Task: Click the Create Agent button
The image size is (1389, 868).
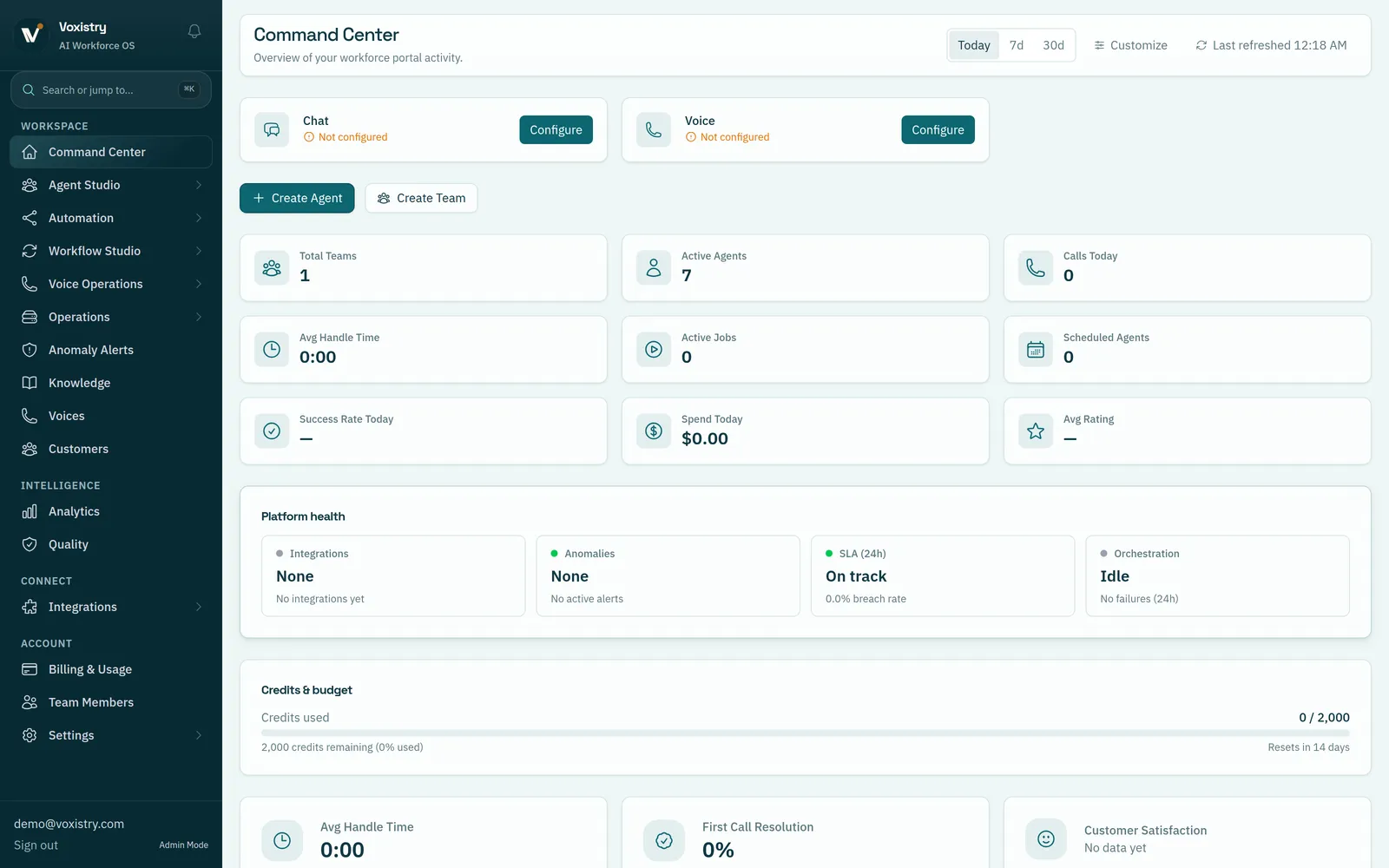Action: pos(297,198)
